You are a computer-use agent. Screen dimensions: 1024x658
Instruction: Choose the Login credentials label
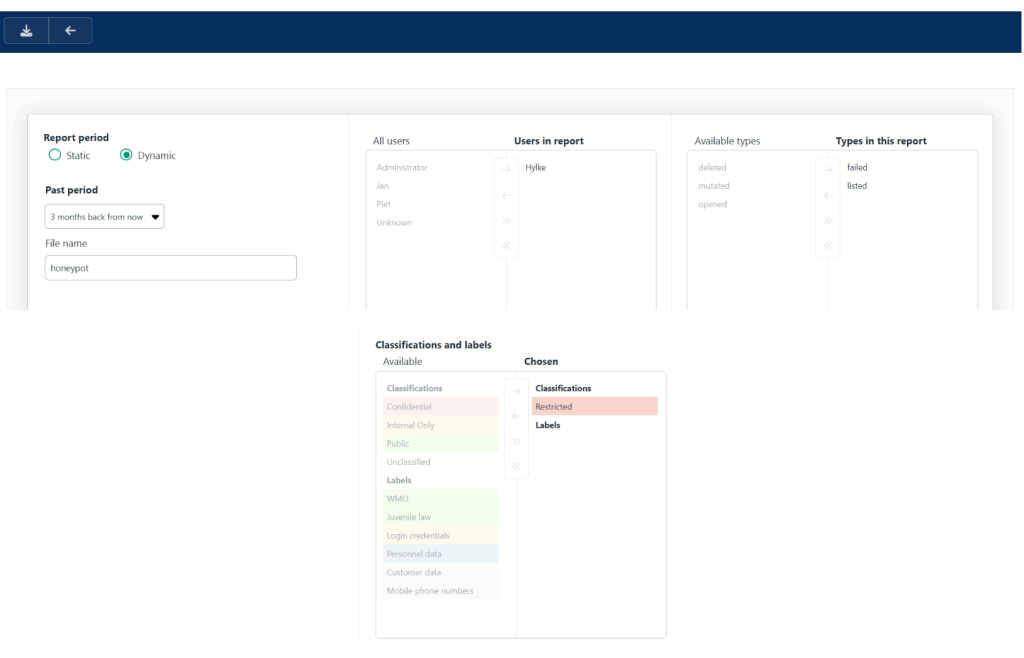point(441,535)
